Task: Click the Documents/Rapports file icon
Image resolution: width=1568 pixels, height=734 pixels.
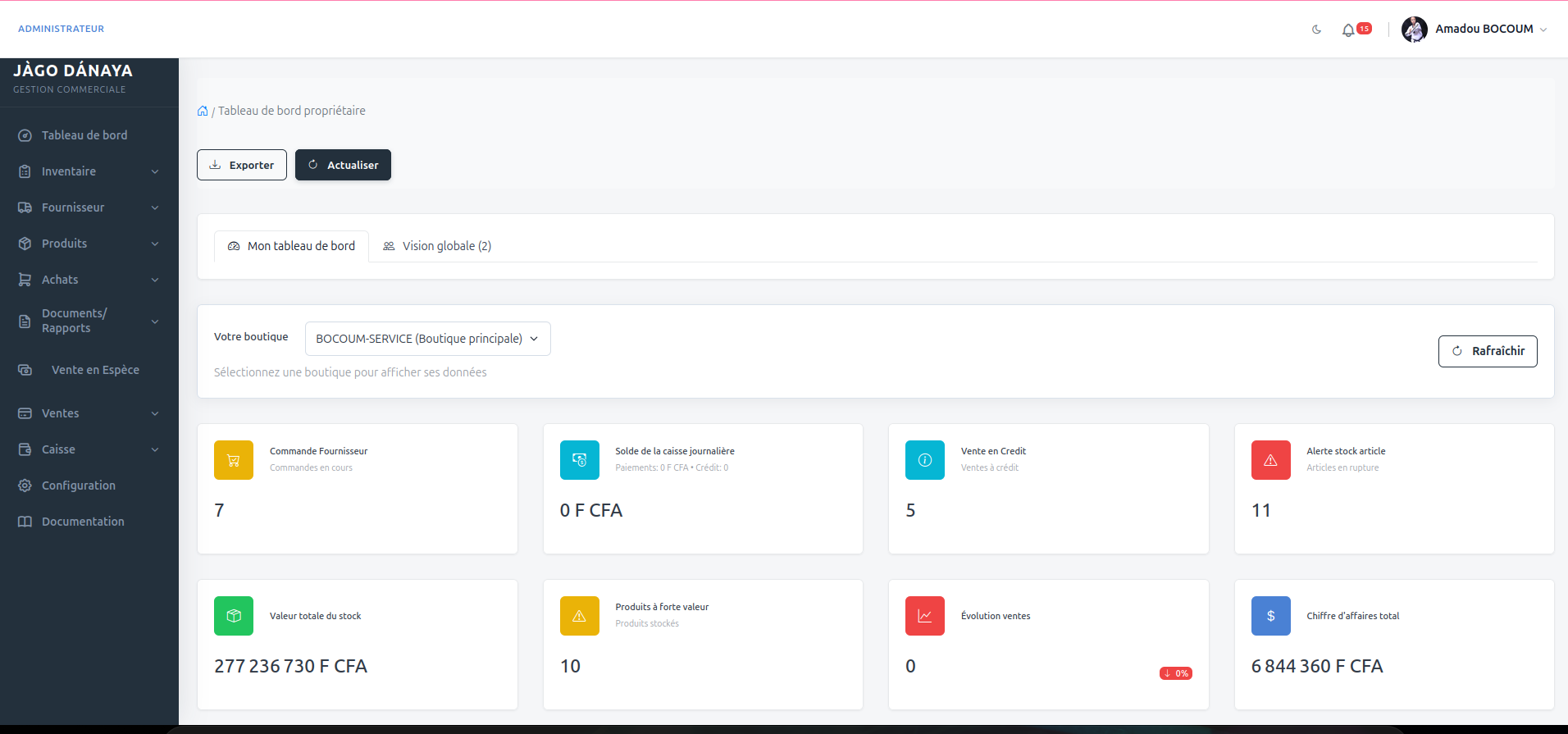Action: 25,321
